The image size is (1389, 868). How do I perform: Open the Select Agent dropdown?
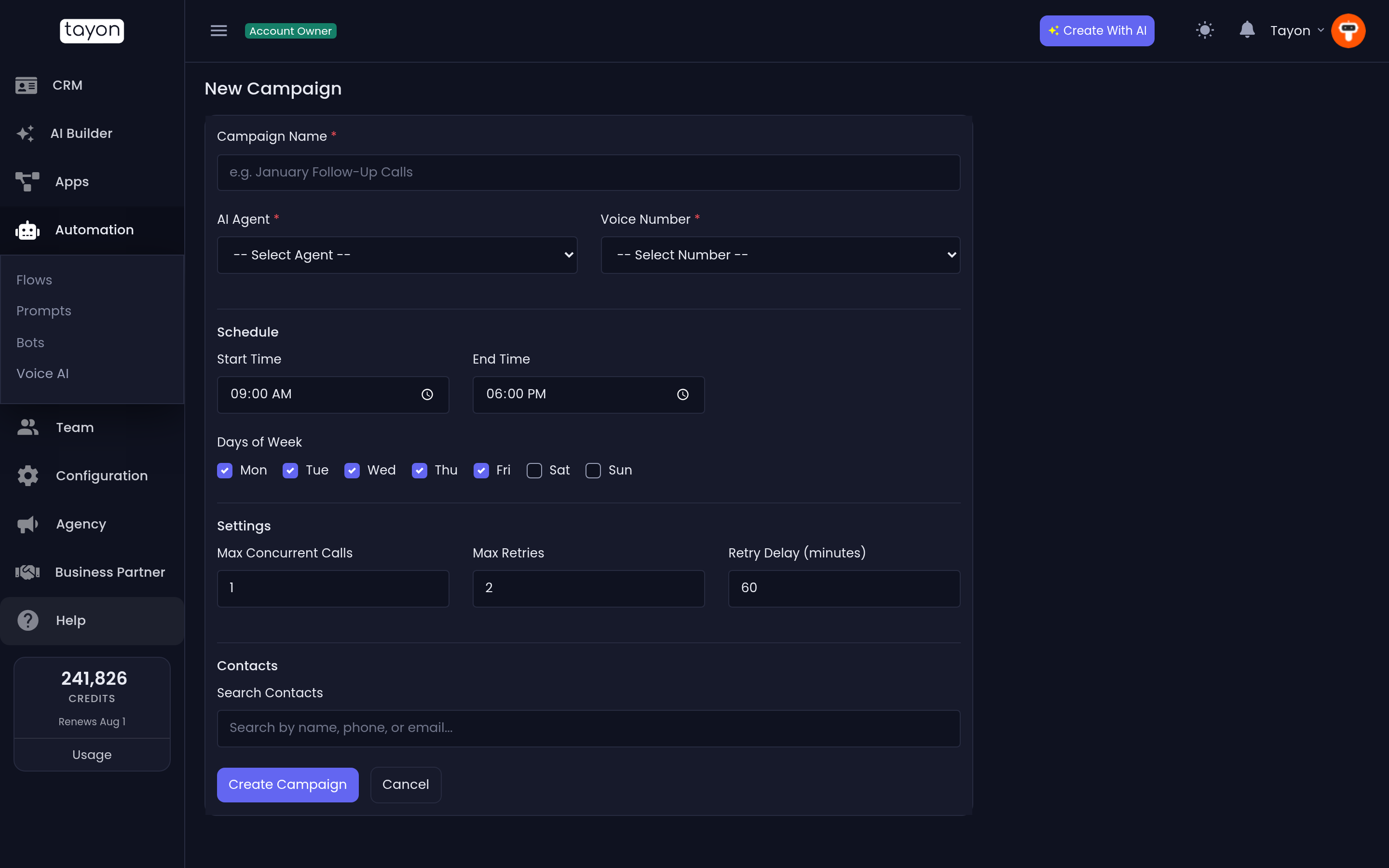[x=397, y=255]
